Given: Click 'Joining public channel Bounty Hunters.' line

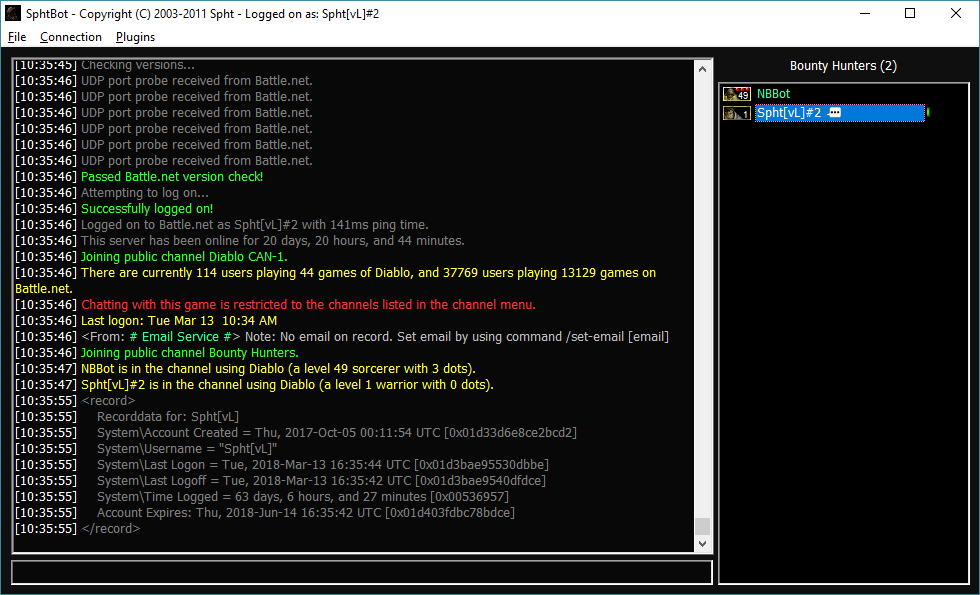Looking at the screenshot, I should [x=190, y=353].
